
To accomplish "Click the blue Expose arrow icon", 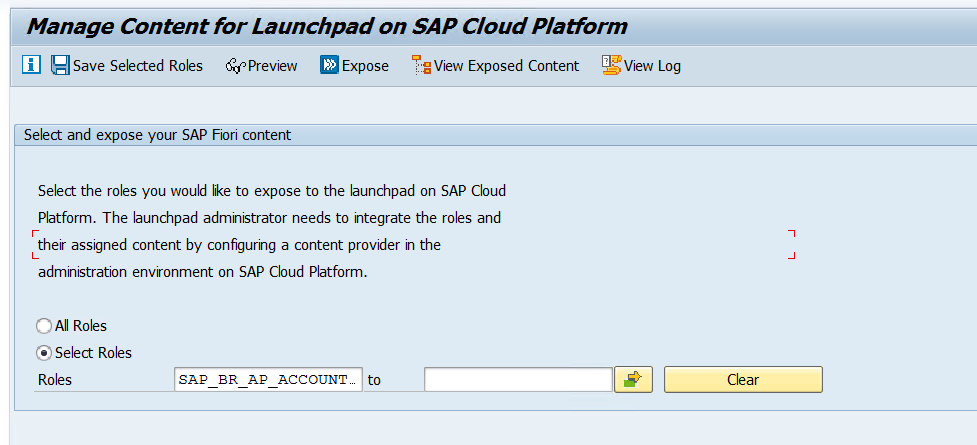I will click(x=329, y=66).
